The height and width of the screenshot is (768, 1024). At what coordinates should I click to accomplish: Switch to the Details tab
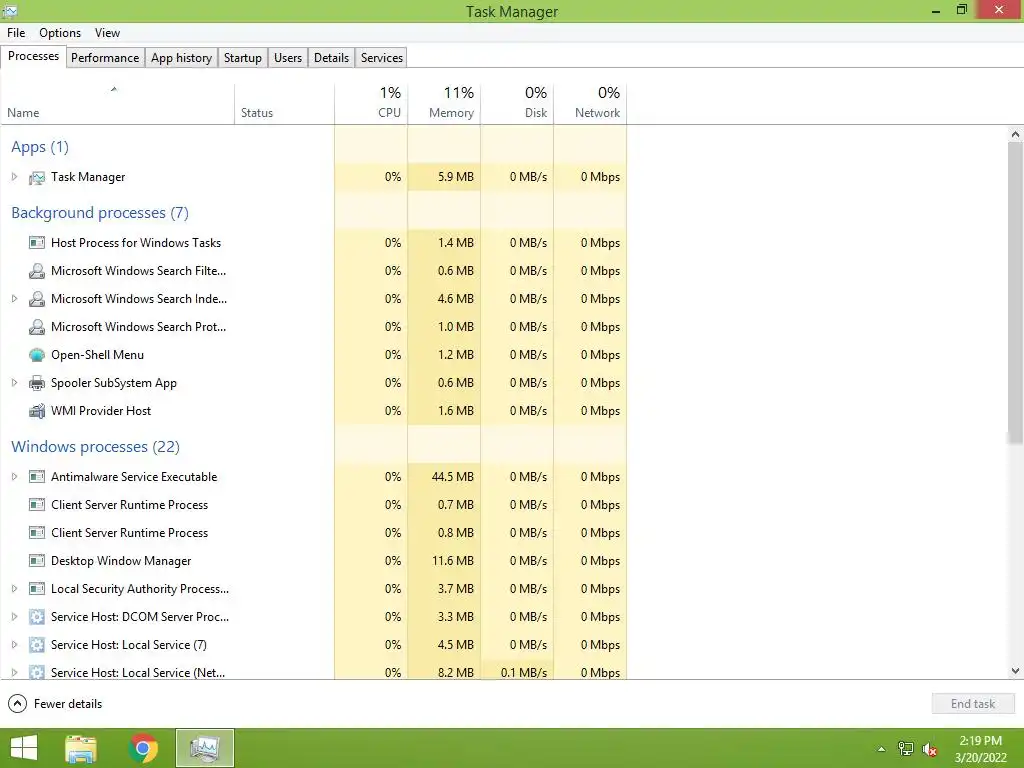coord(331,58)
